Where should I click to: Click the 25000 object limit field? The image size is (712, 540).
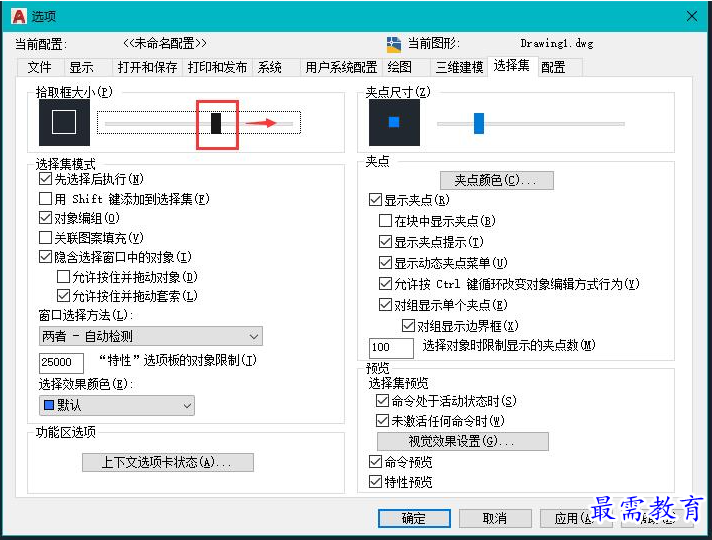point(61,362)
